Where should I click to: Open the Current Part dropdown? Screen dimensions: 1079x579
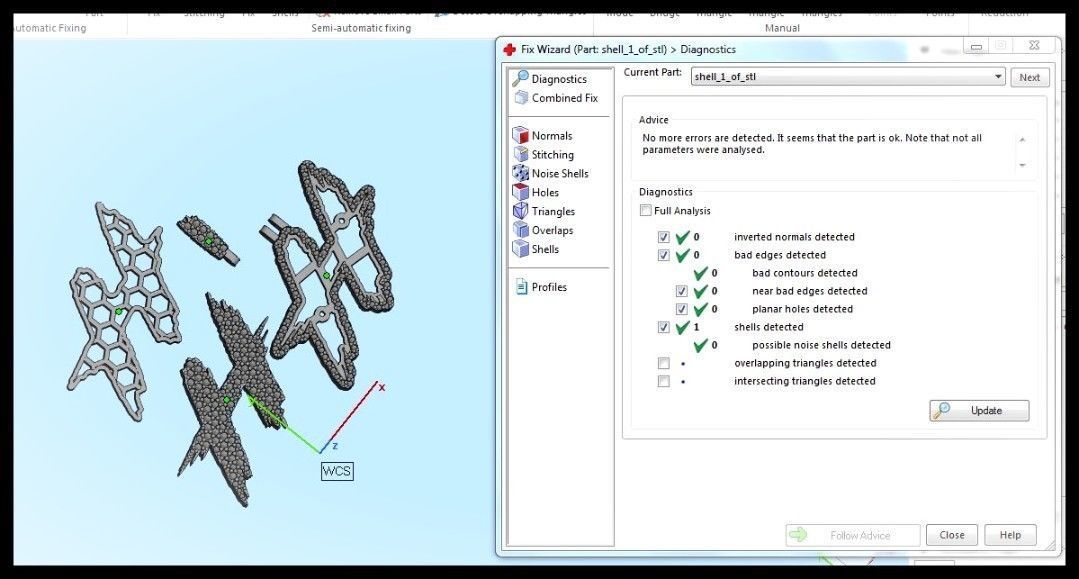tap(848, 76)
